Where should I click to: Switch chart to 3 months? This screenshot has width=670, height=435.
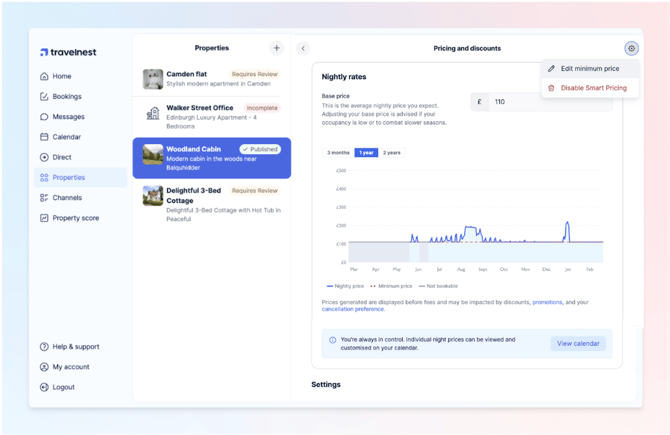click(x=338, y=153)
